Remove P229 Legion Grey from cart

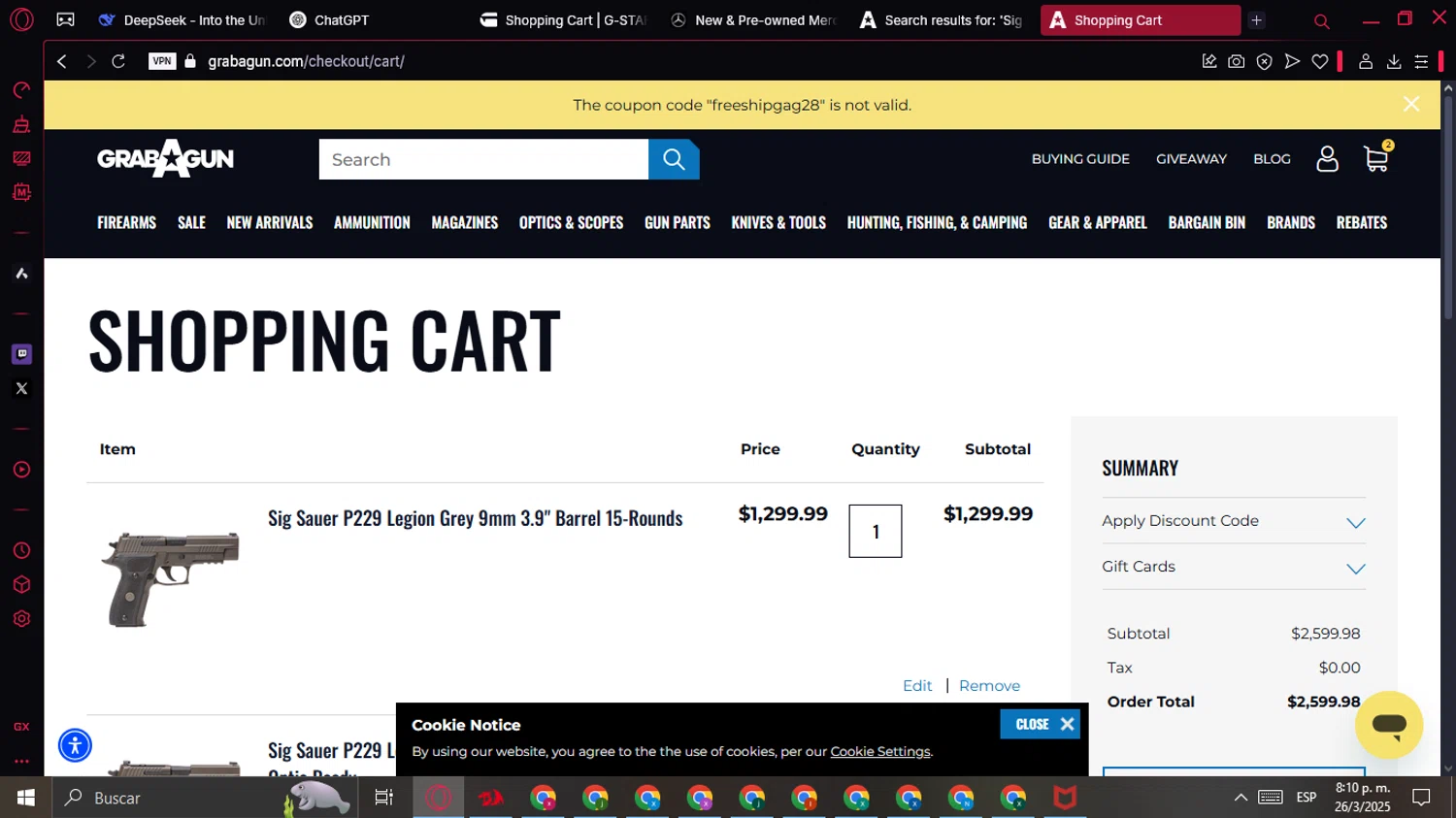click(x=989, y=685)
